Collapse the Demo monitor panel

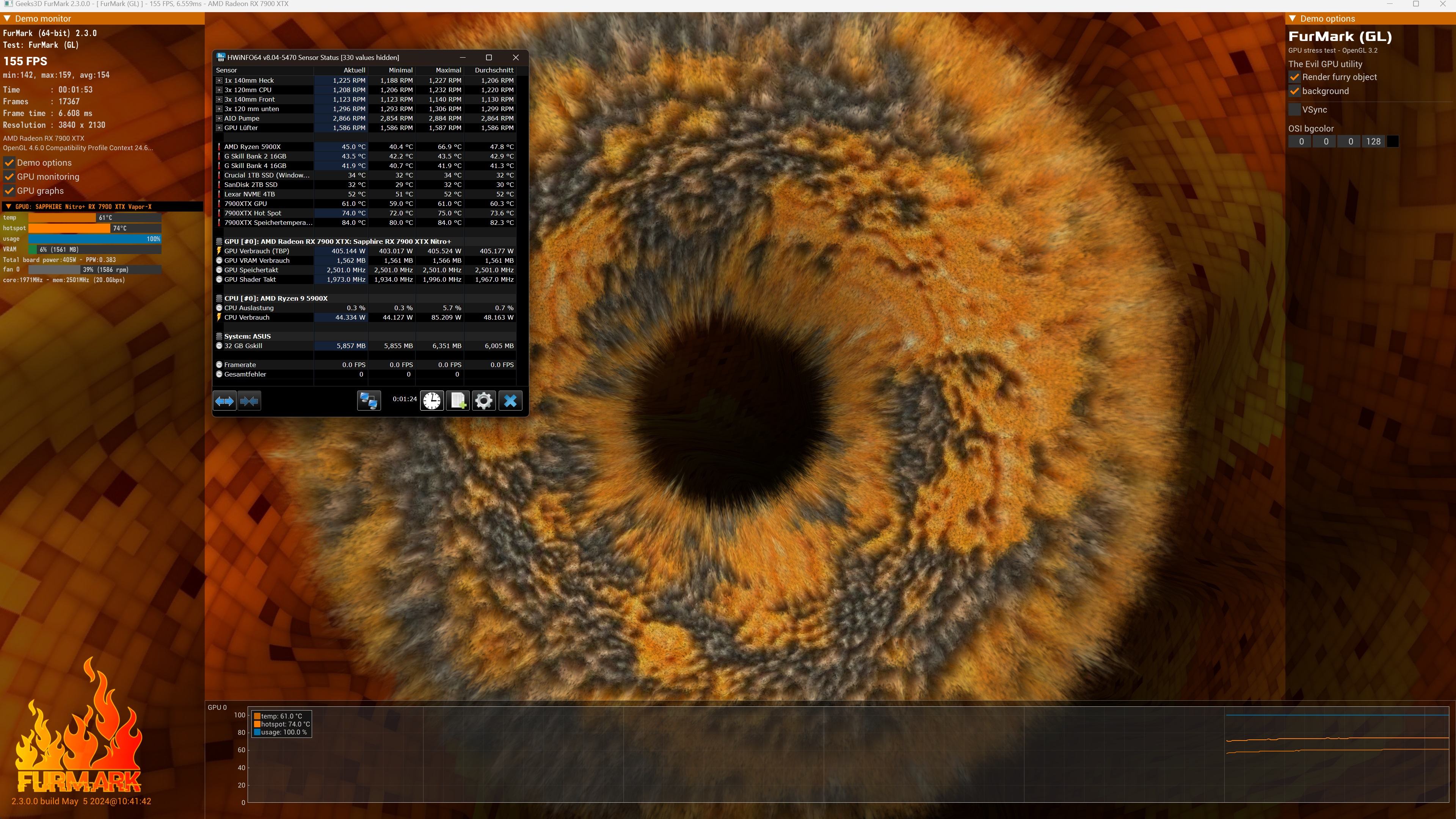click(7, 19)
